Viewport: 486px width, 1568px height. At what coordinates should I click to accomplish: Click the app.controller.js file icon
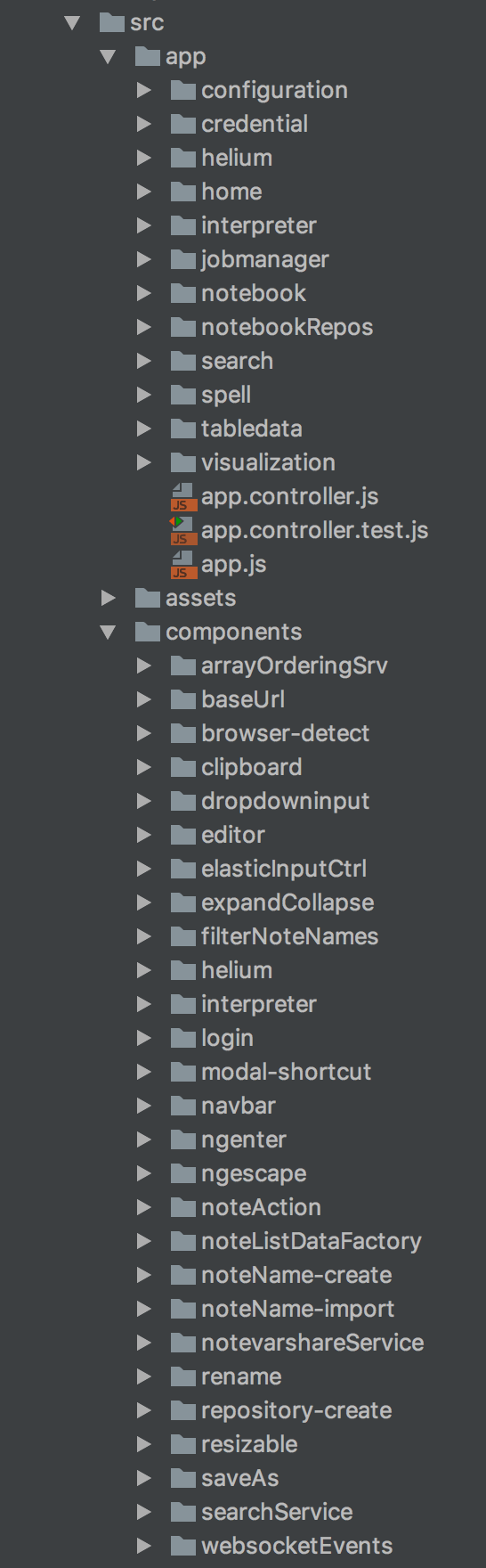coord(183,496)
